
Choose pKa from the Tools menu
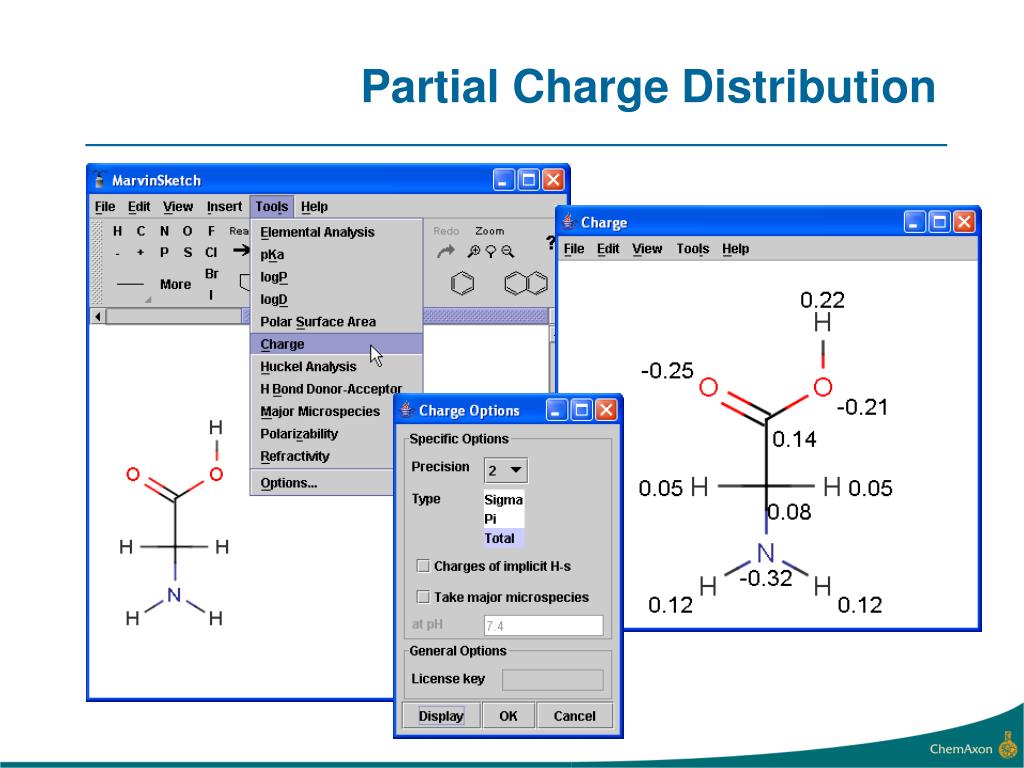click(x=336, y=255)
